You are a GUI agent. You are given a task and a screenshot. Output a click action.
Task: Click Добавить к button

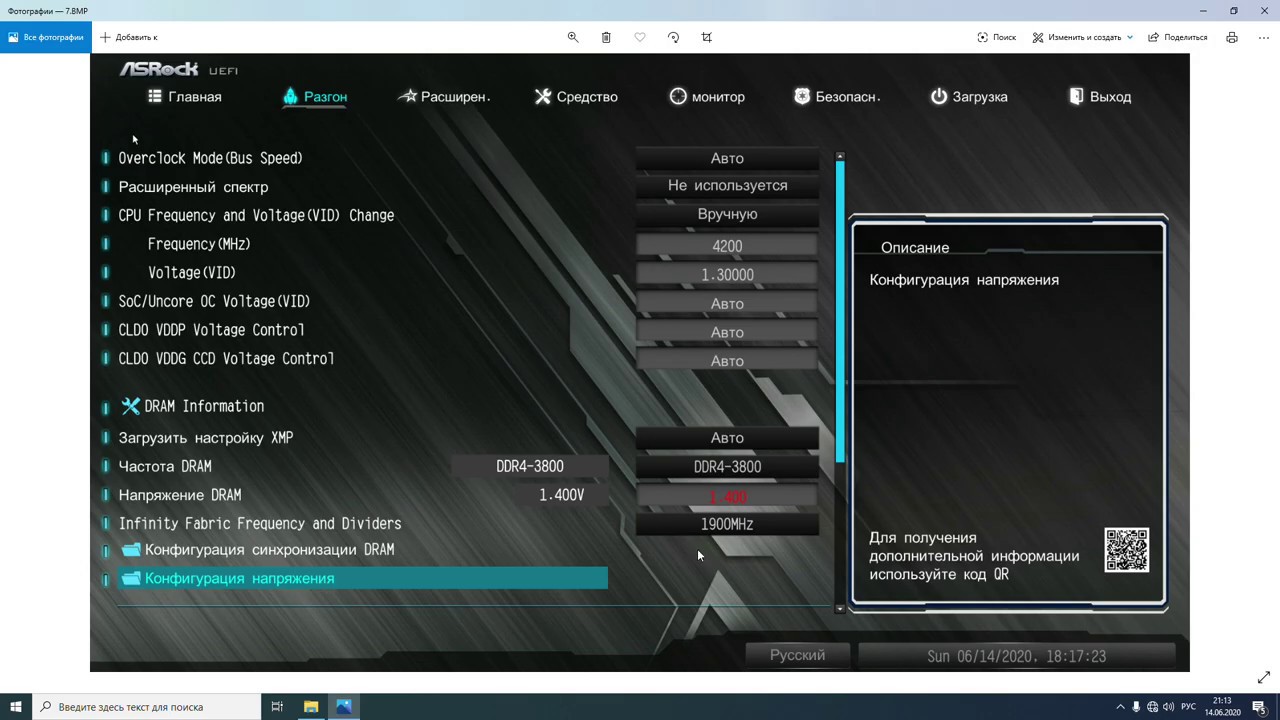point(129,37)
